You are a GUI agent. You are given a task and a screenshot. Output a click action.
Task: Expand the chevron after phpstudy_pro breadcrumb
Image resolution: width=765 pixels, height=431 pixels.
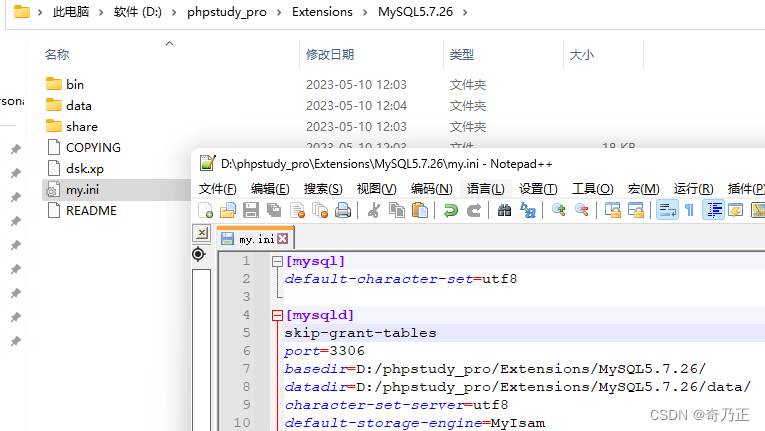click(x=279, y=12)
